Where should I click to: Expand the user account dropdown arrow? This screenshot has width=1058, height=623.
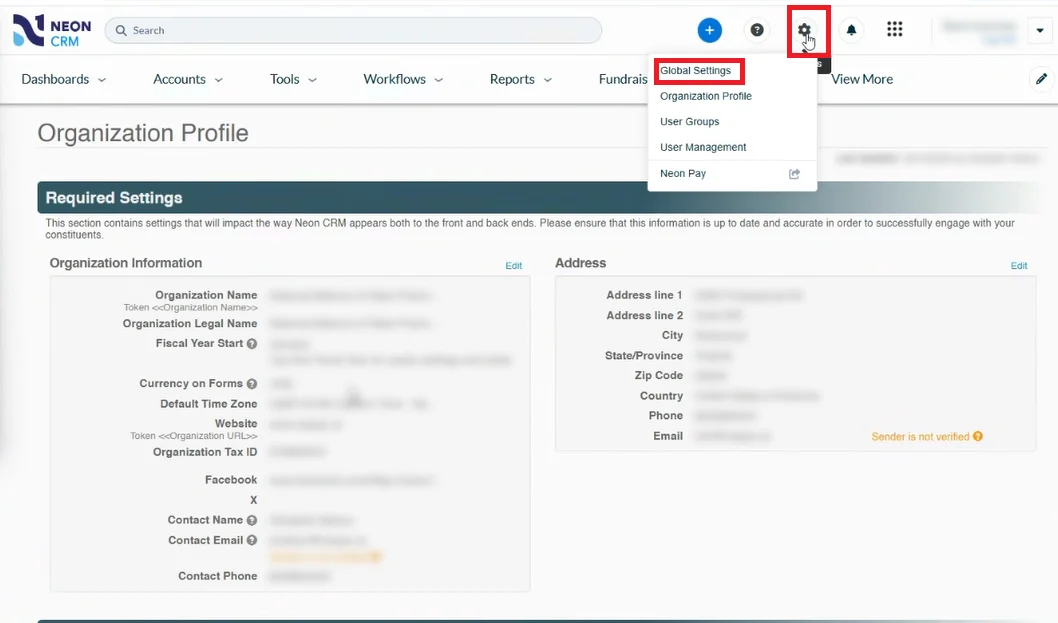pyautogui.click(x=1036, y=31)
